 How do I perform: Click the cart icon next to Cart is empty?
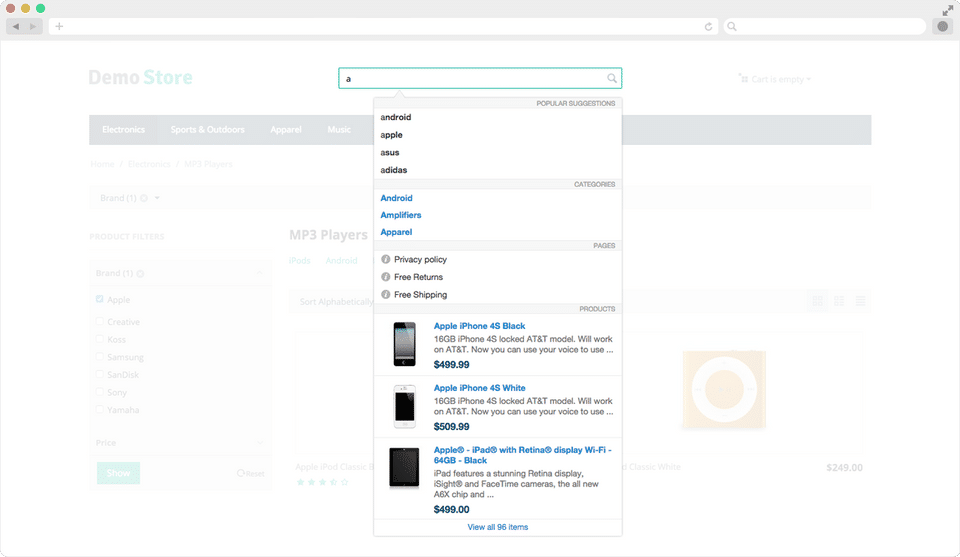[743, 78]
